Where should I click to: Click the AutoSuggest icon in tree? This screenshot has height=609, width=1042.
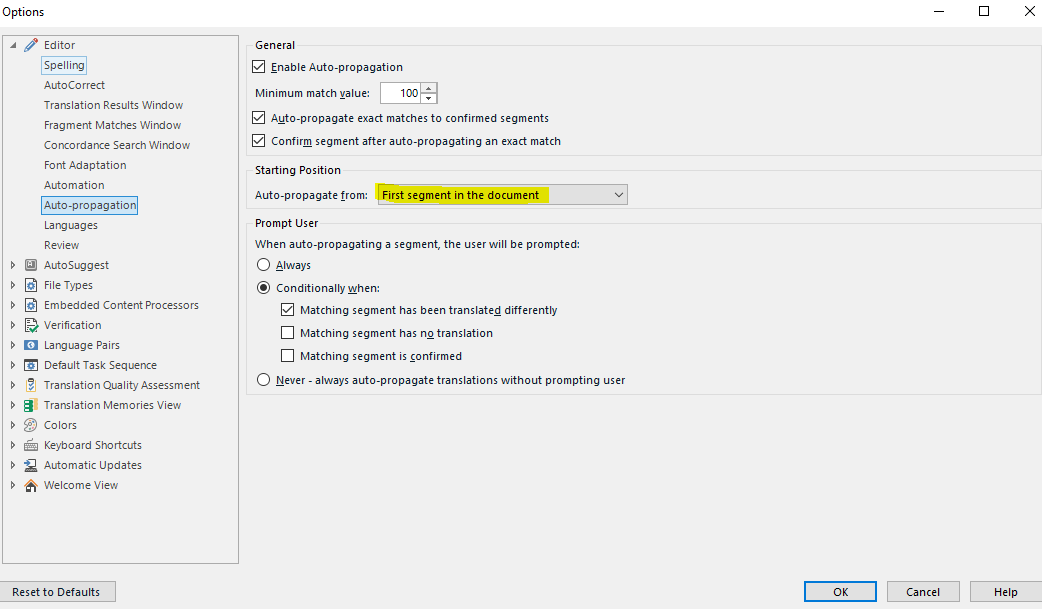[x=31, y=265]
